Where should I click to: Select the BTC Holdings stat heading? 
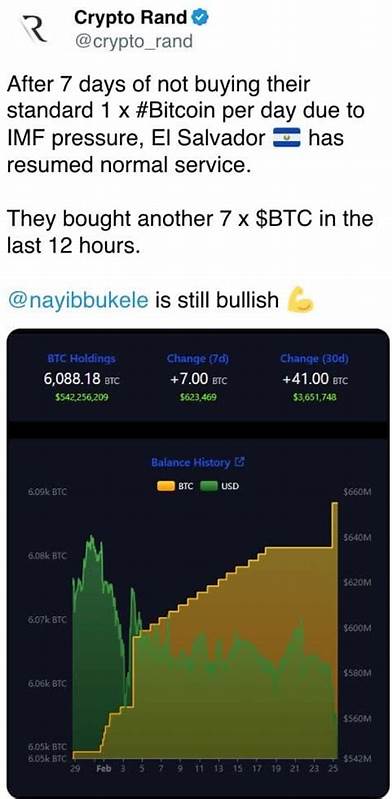82,358
